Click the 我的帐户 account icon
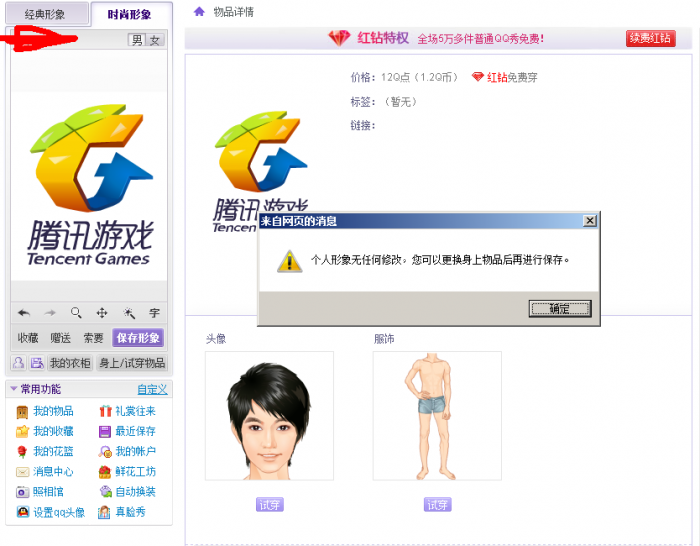The width and height of the screenshot is (700, 546). tap(105, 452)
